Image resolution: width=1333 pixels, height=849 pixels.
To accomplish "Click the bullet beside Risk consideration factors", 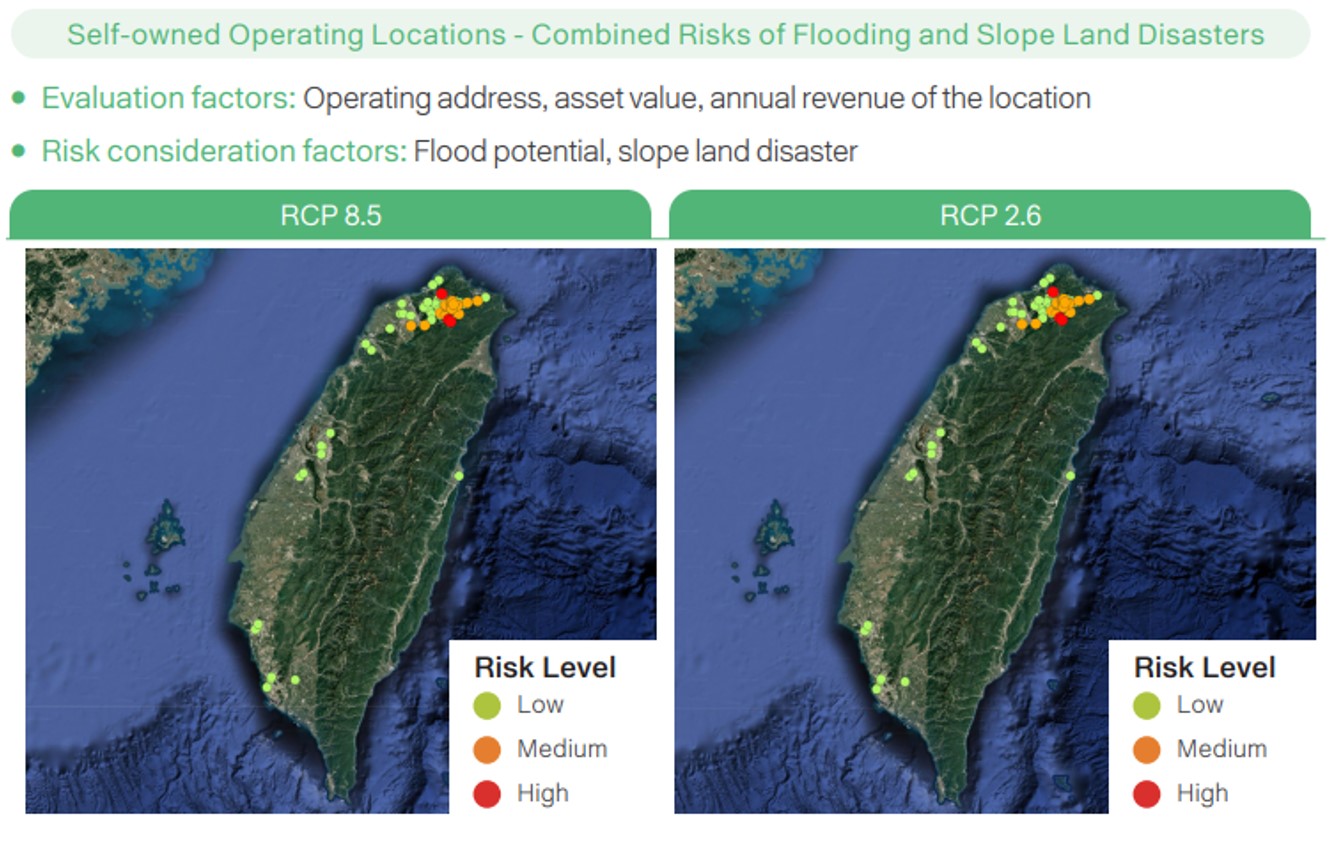I will point(19,151).
